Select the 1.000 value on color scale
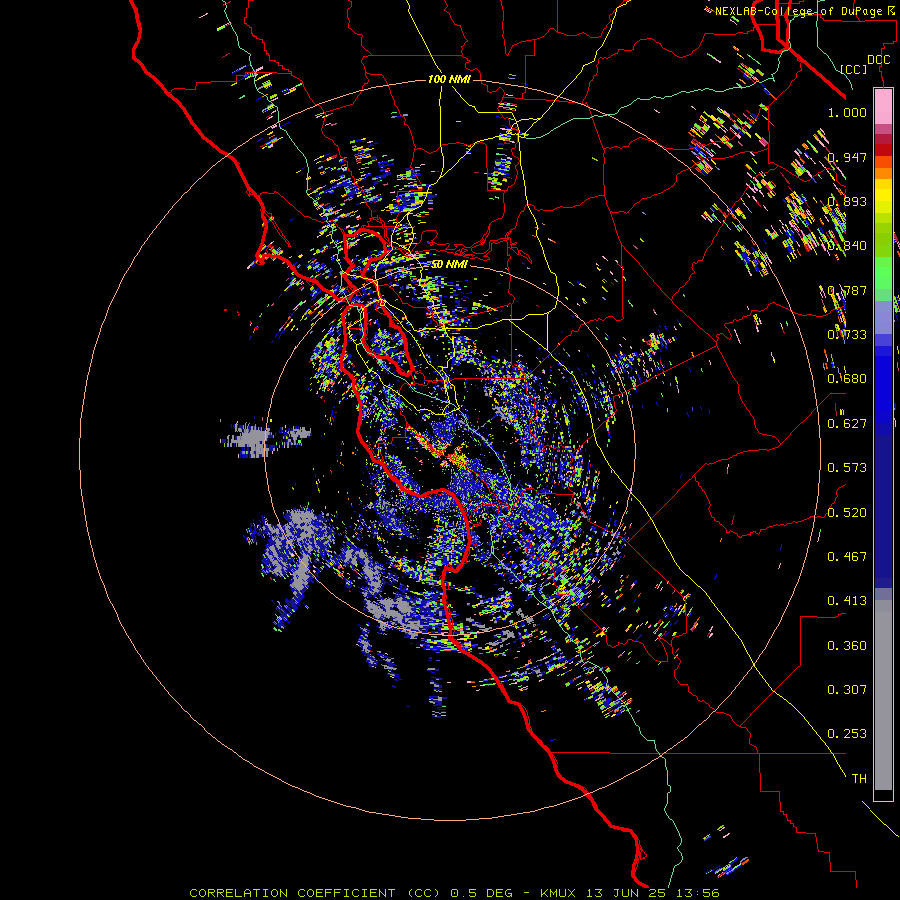The height and width of the screenshot is (900, 900). click(x=847, y=112)
